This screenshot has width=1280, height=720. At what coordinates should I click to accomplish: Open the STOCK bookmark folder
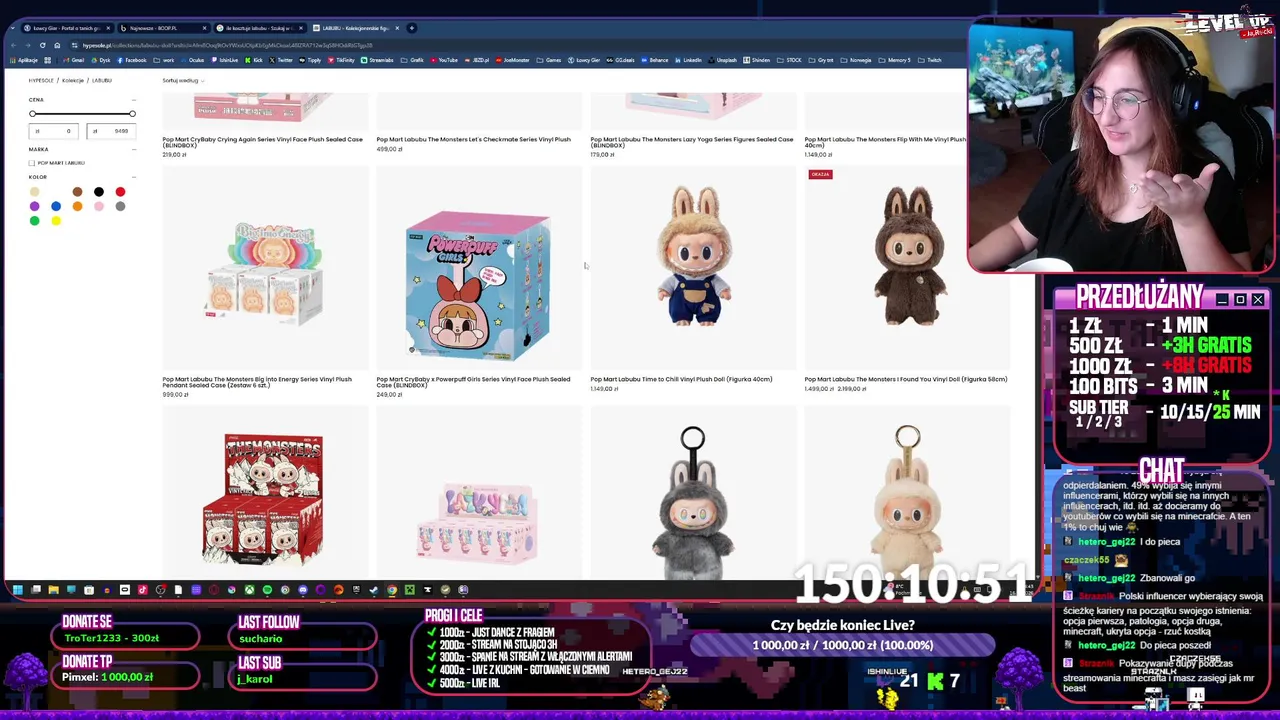790,60
